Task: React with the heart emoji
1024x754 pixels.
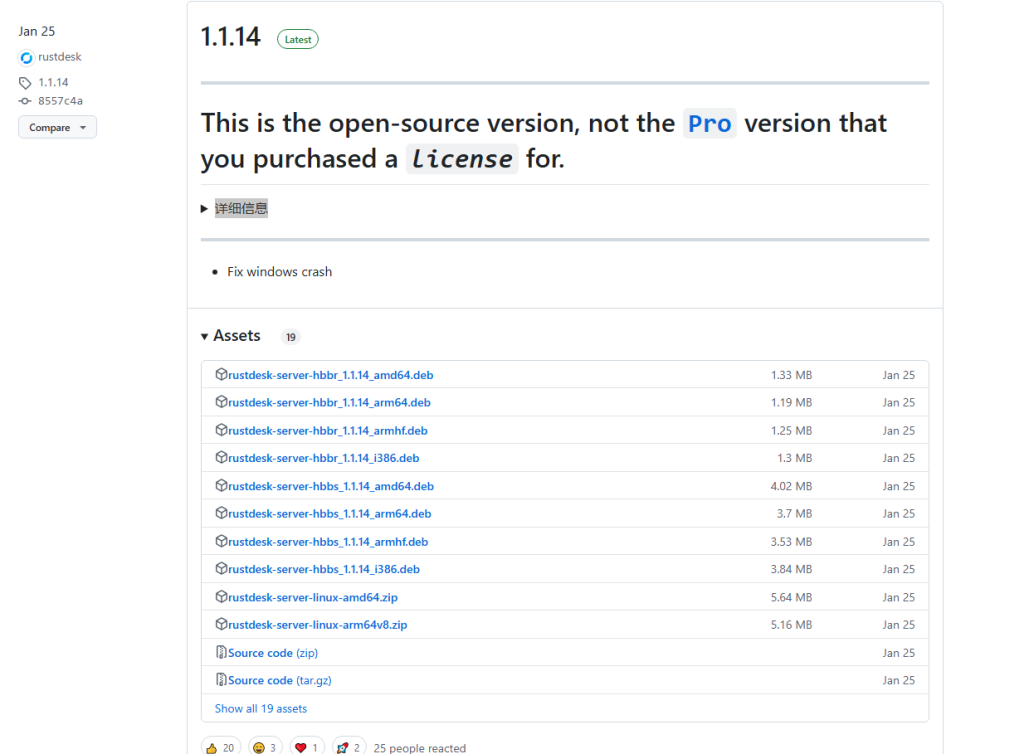Action: pos(308,747)
